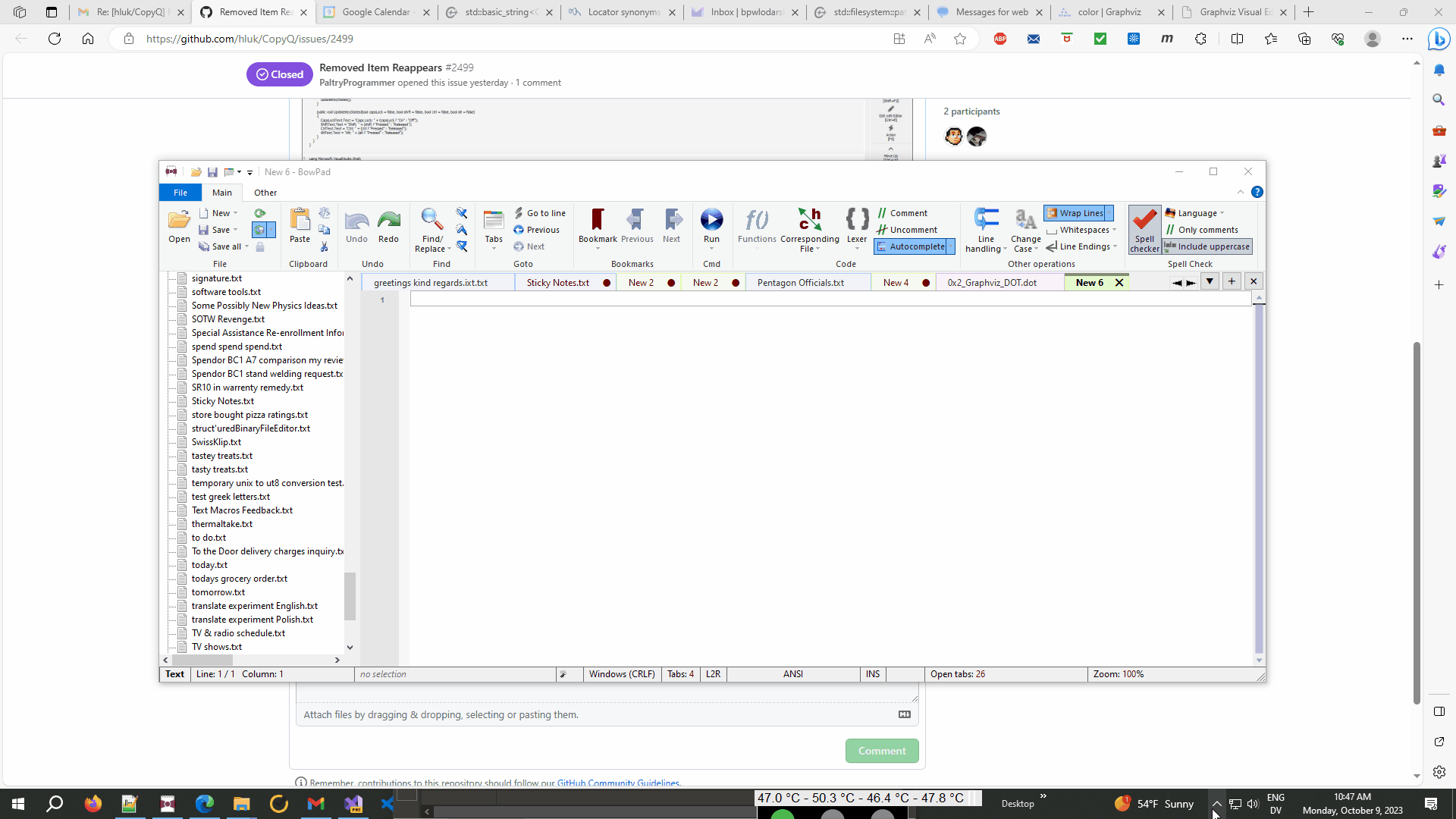Open the Sticky Notes.txt document tab
The width and height of the screenshot is (1456, 819).
pos(558,283)
